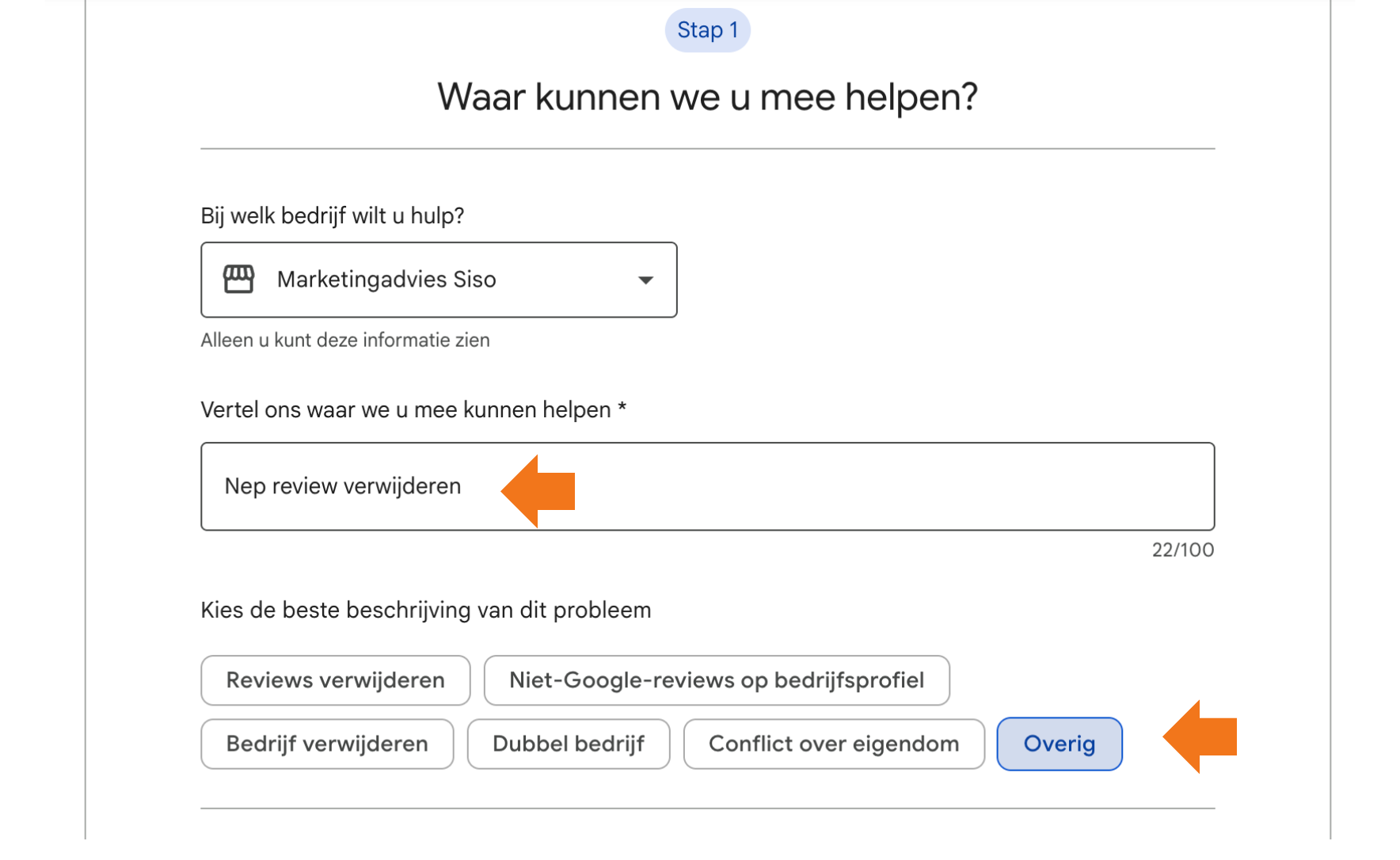
Task: Open the Marketingadvies Siso business selector
Action: click(x=438, y=280)
